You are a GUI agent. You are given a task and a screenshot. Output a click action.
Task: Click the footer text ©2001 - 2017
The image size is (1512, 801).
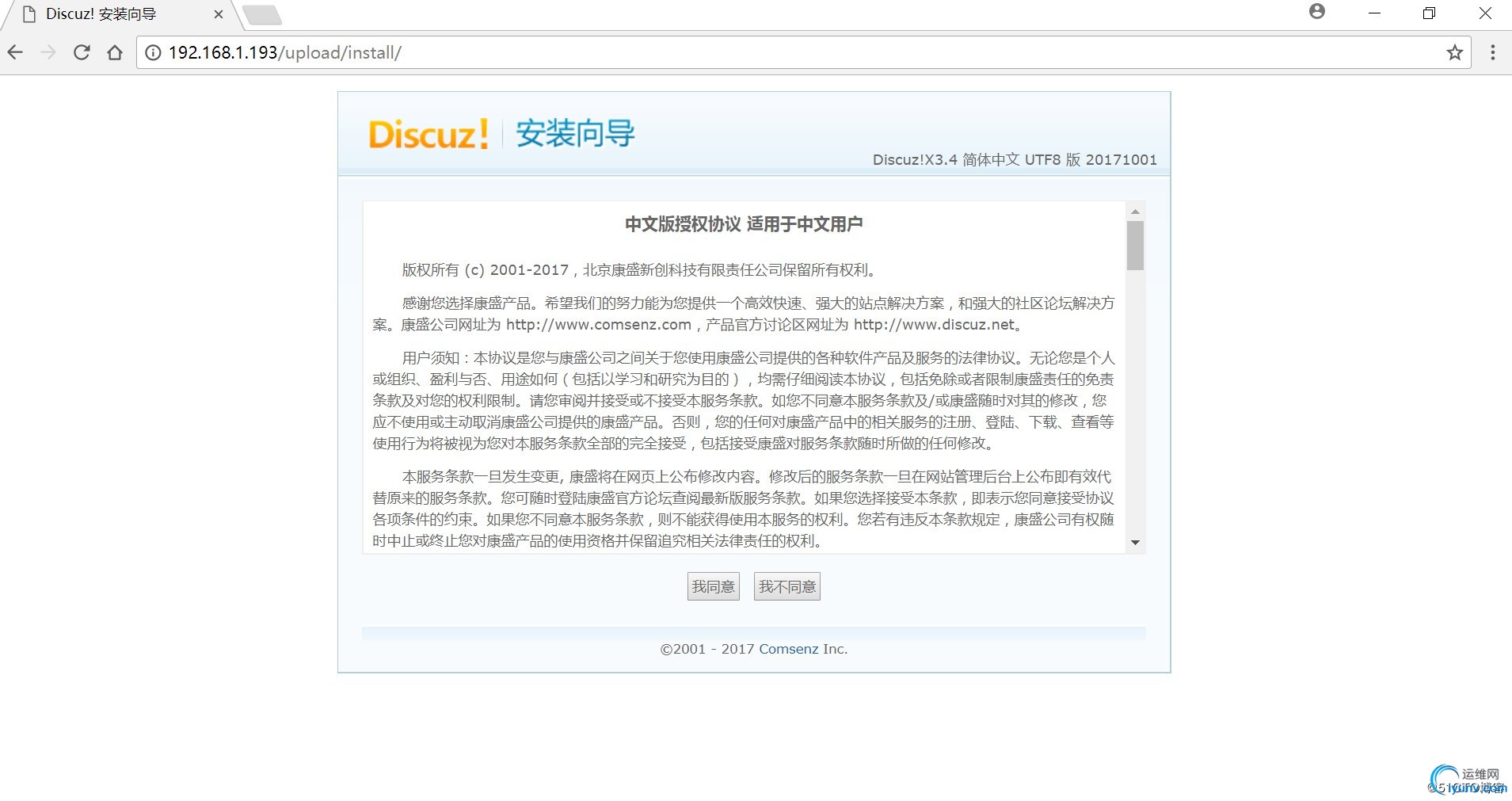click(707, 649)
